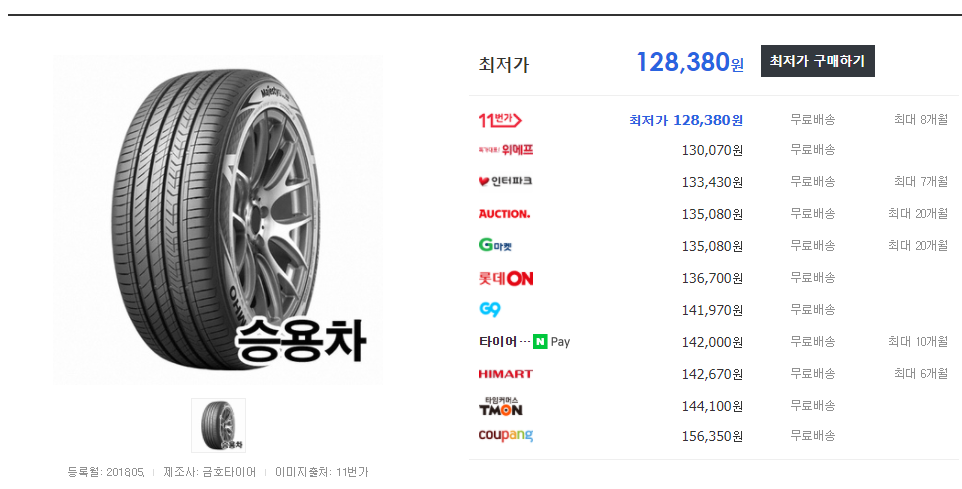
Task: Click the 등록월: 2018.05 text
Action: [x=106, y=472]
